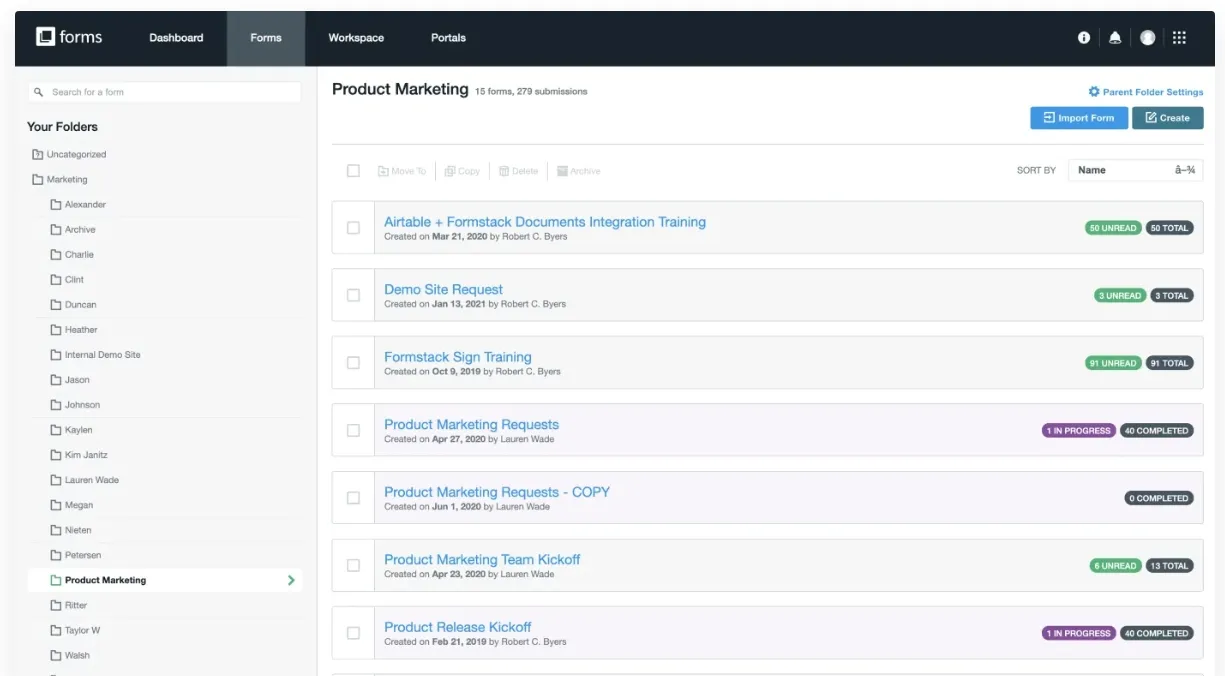Select Ritter folder

(x=76, y=605)
